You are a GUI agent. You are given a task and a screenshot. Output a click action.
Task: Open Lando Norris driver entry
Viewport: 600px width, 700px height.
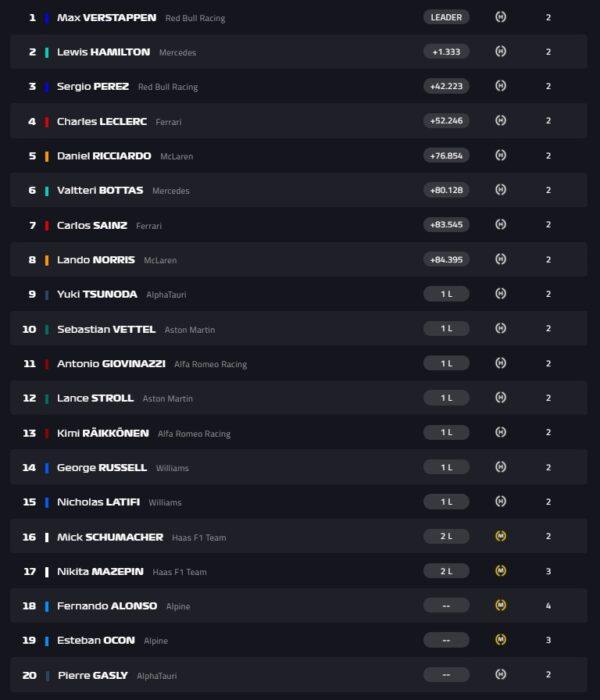click(96, 260)
